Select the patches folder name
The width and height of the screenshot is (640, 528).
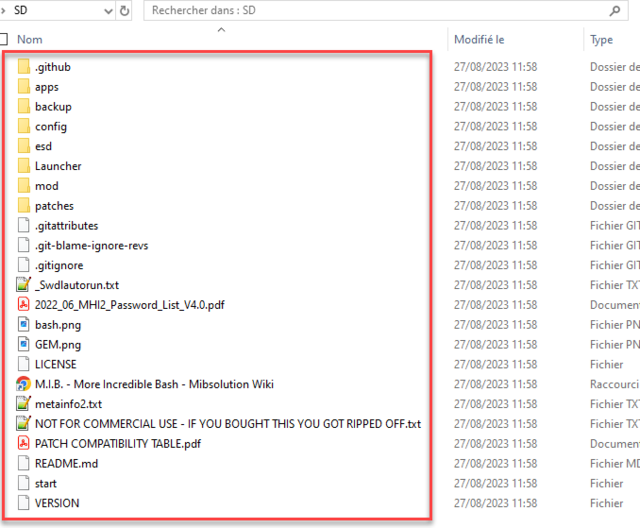pyautogui.click(x=54, y=206)
